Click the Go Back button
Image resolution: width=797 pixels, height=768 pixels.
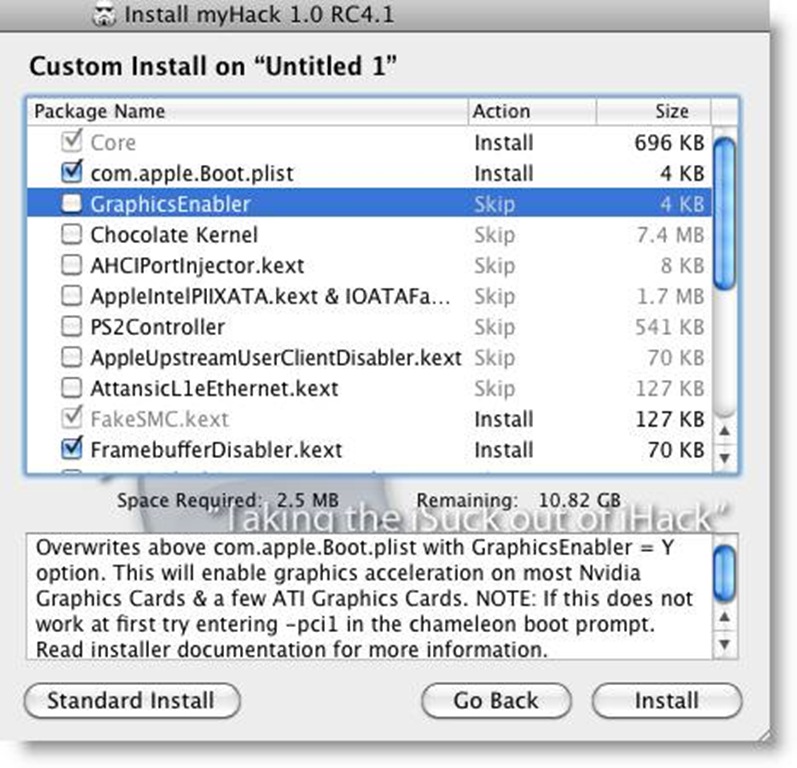pyautogui.click(x=496, y=700)
